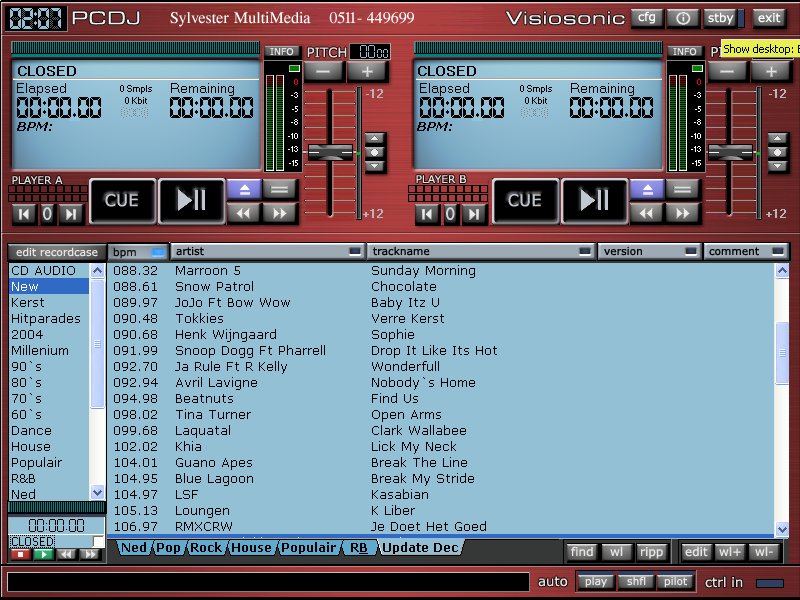The height and width of the screenshot is (600, 800).
Task: Click the ripp button
Action: (651, 552)
